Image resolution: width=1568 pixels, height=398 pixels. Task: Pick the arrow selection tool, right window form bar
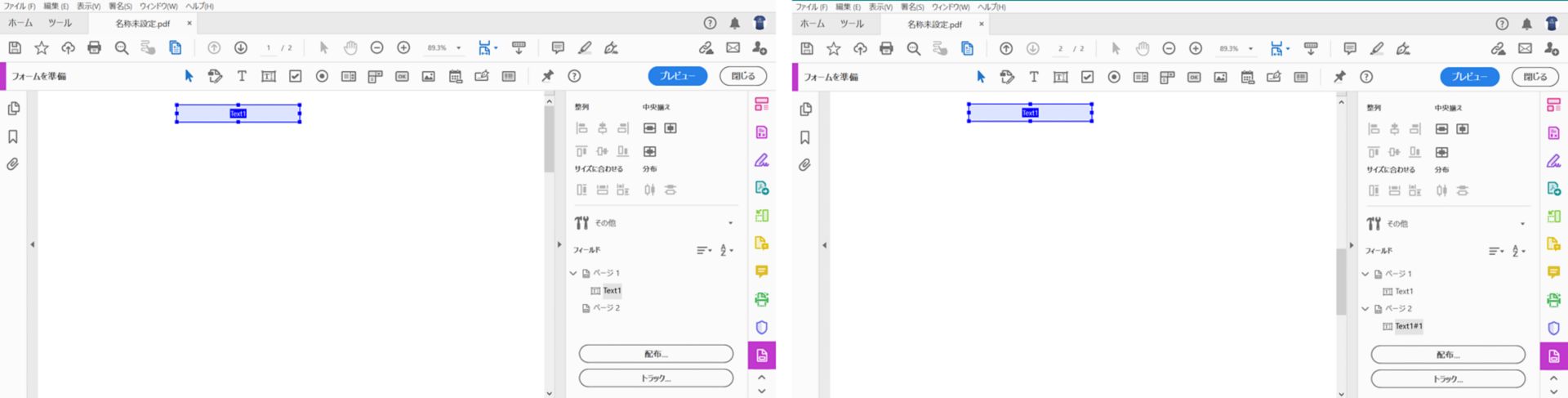pyautogui.click(x=981, y=77)
